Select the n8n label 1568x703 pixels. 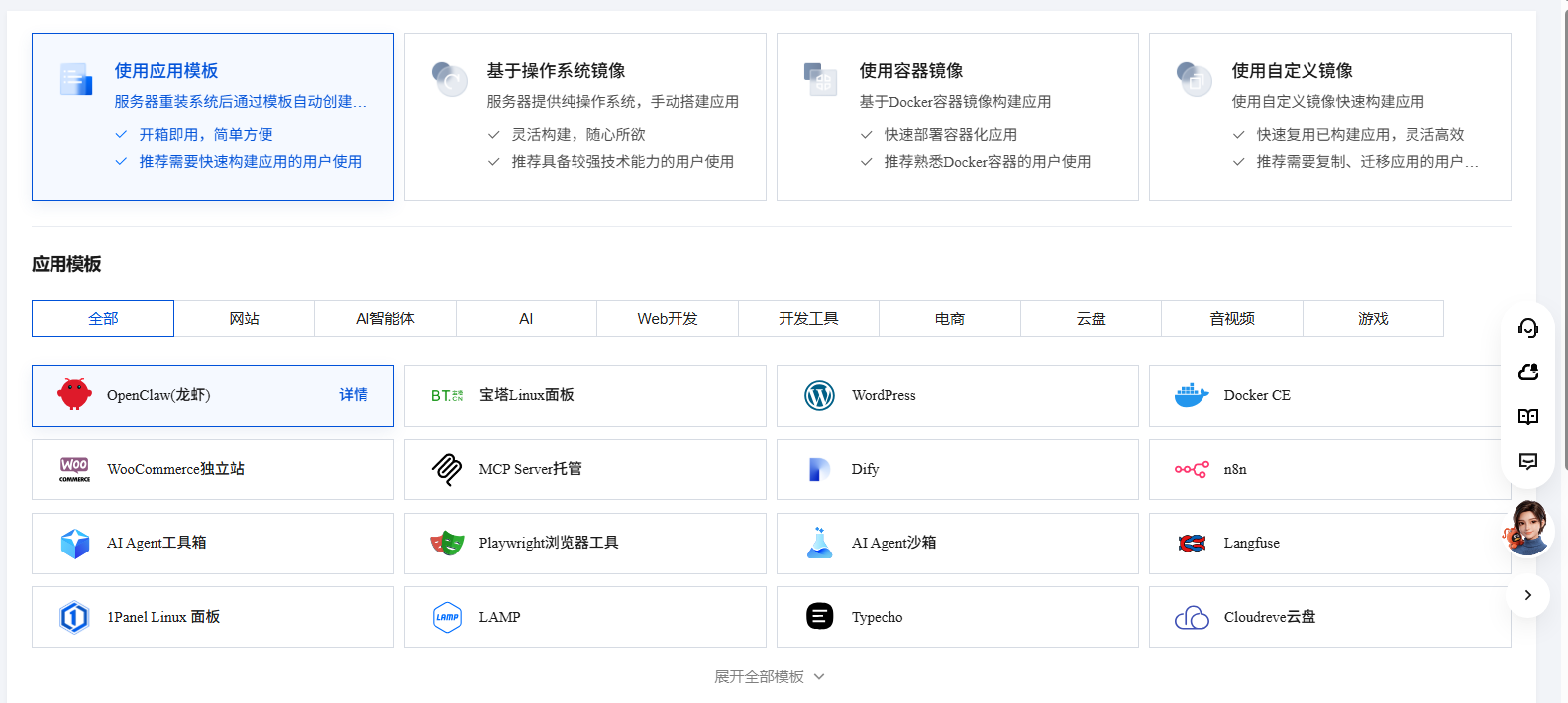click(1235, 469)
